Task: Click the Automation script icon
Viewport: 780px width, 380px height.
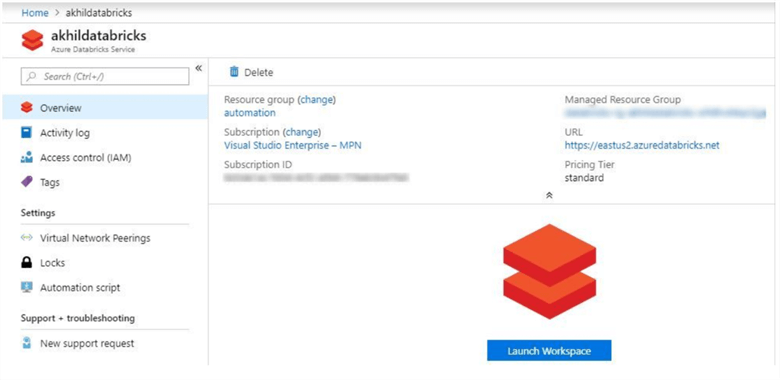Action: [27, 287]
